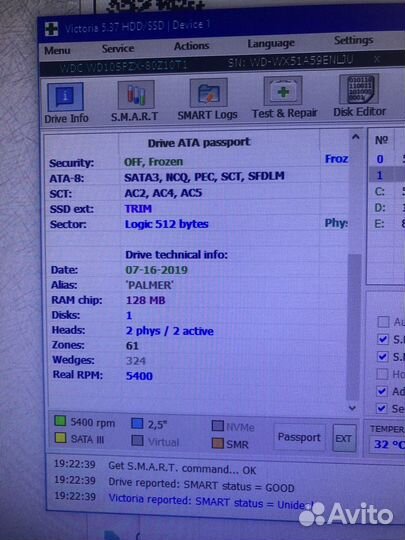Click the EXT button
This screenshot has height=540, width=405.
(344, 438)
